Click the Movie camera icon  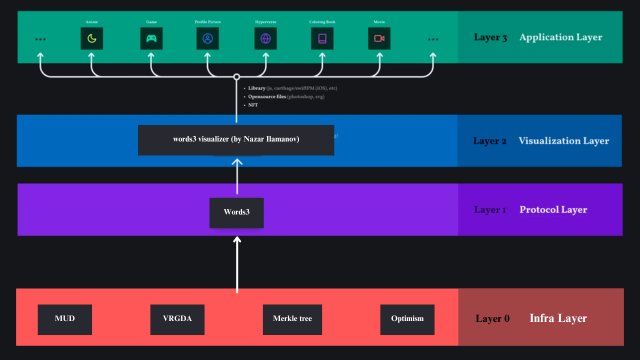[379, 38]
